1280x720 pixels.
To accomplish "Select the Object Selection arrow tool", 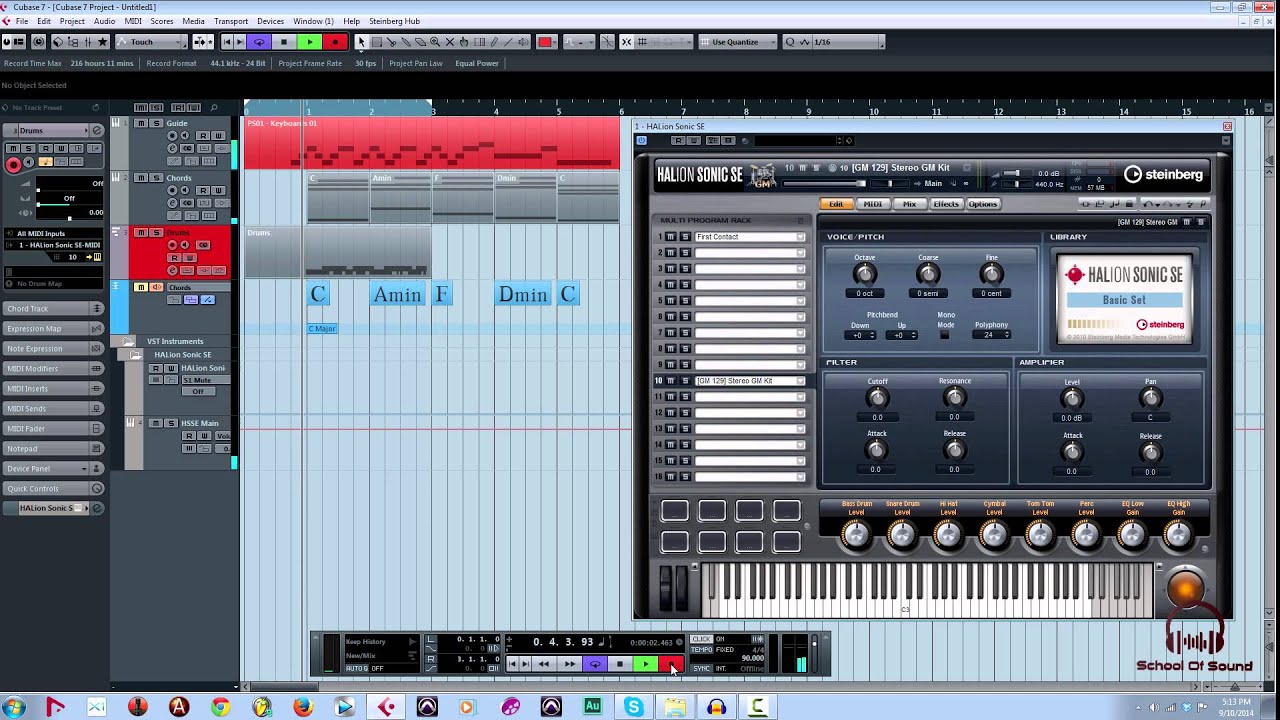I will pyautogui.click(x=361, y=42).
